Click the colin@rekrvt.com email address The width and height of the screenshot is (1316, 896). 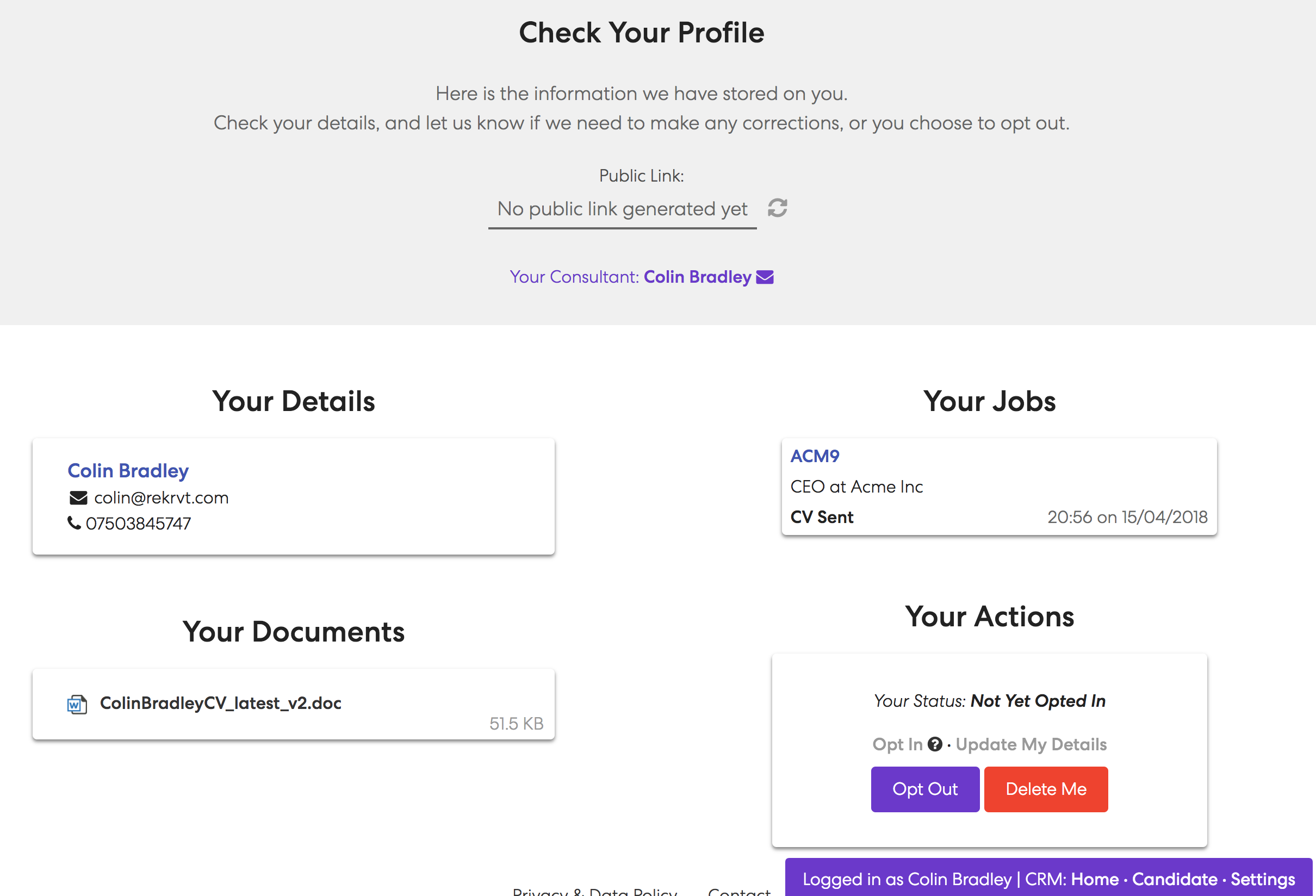[x=162, y=497]
